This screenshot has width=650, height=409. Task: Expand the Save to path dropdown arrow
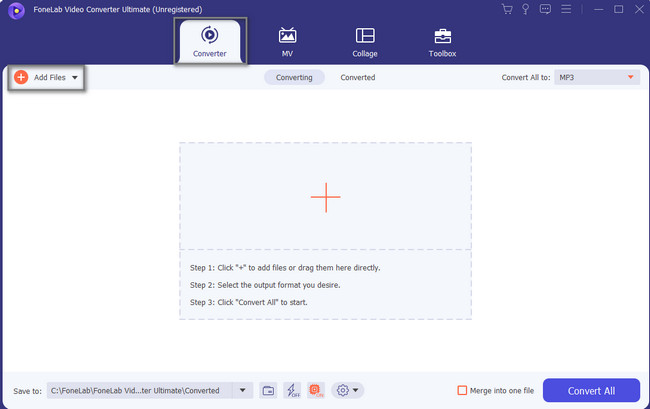click(x=243, y=390)
